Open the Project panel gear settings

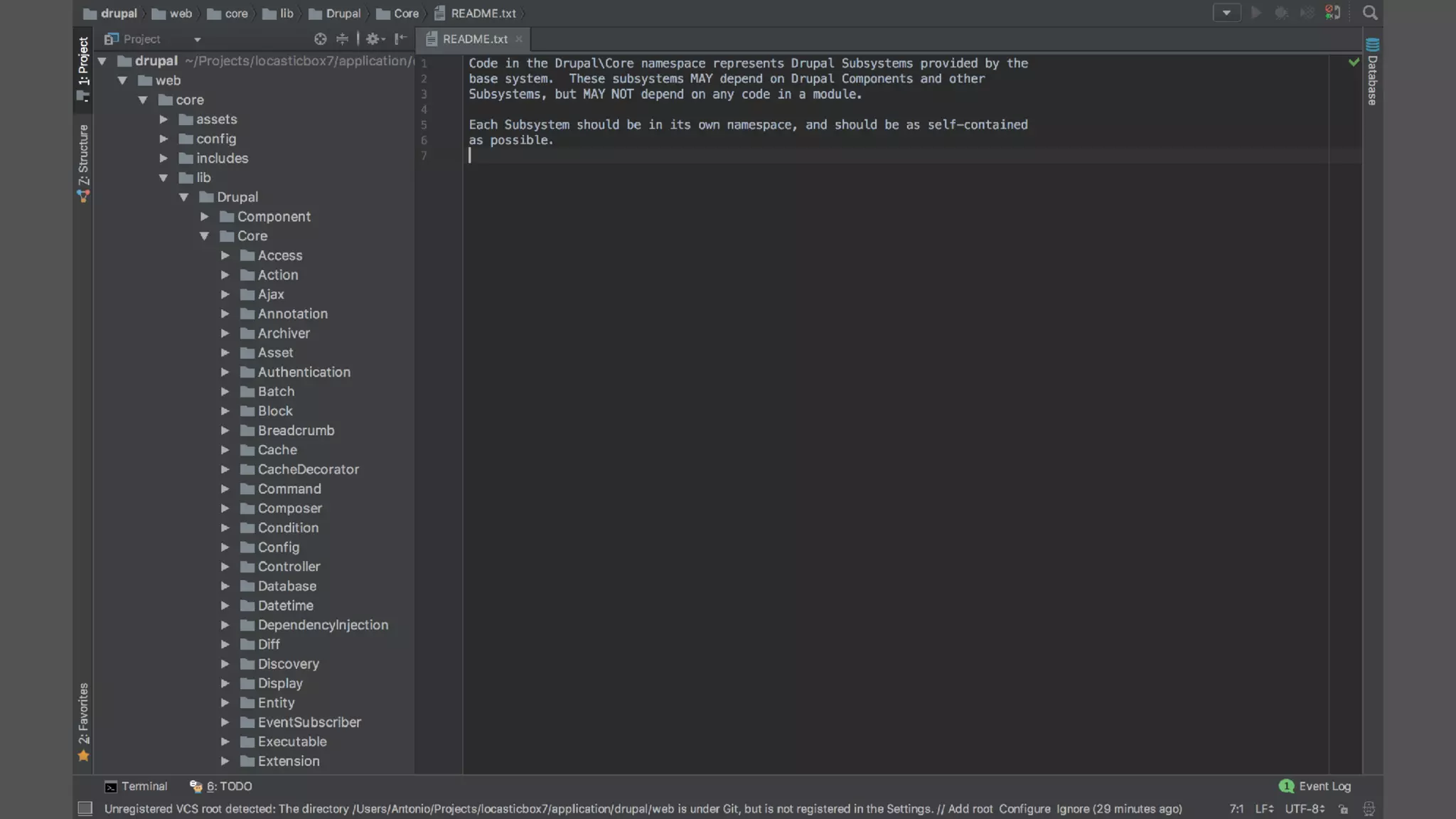[x=374, y=39]
